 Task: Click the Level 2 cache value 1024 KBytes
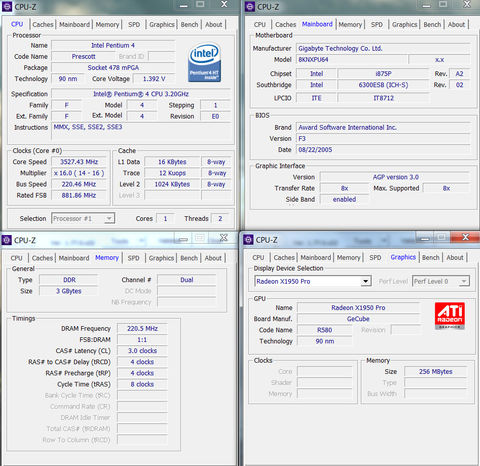pyautogui.click(x=172, y=184)
